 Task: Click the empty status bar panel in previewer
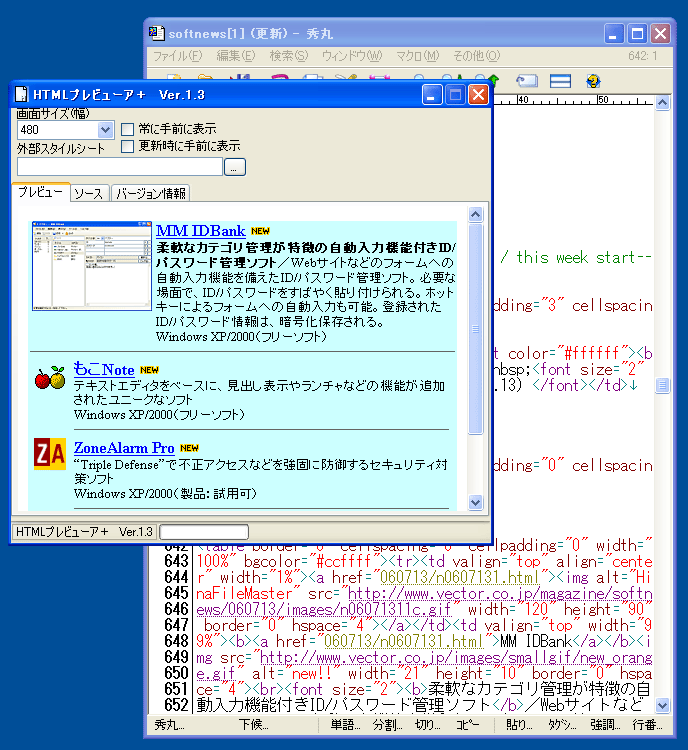click(204, 531)
